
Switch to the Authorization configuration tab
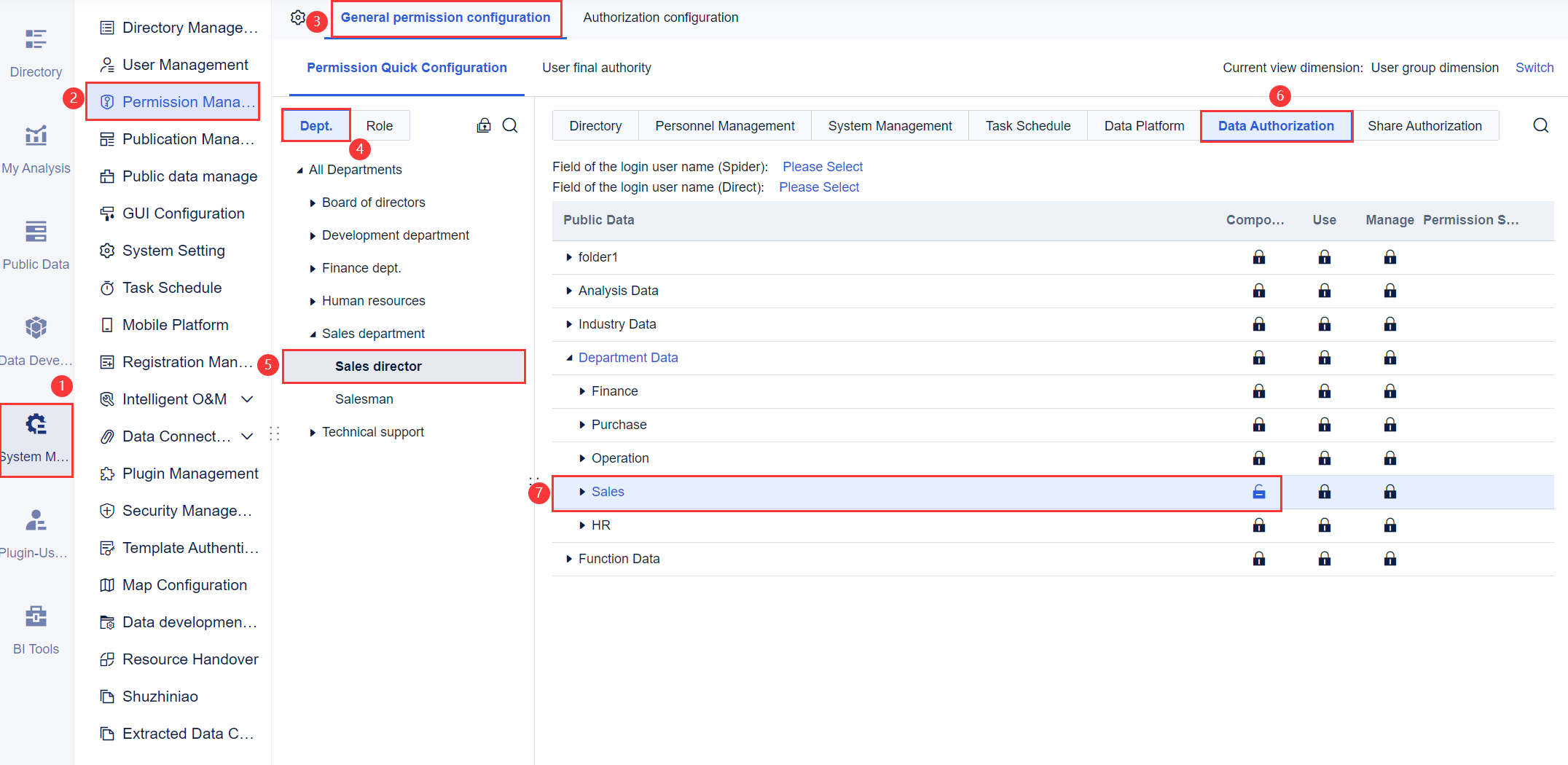click(x=660, y=17)
